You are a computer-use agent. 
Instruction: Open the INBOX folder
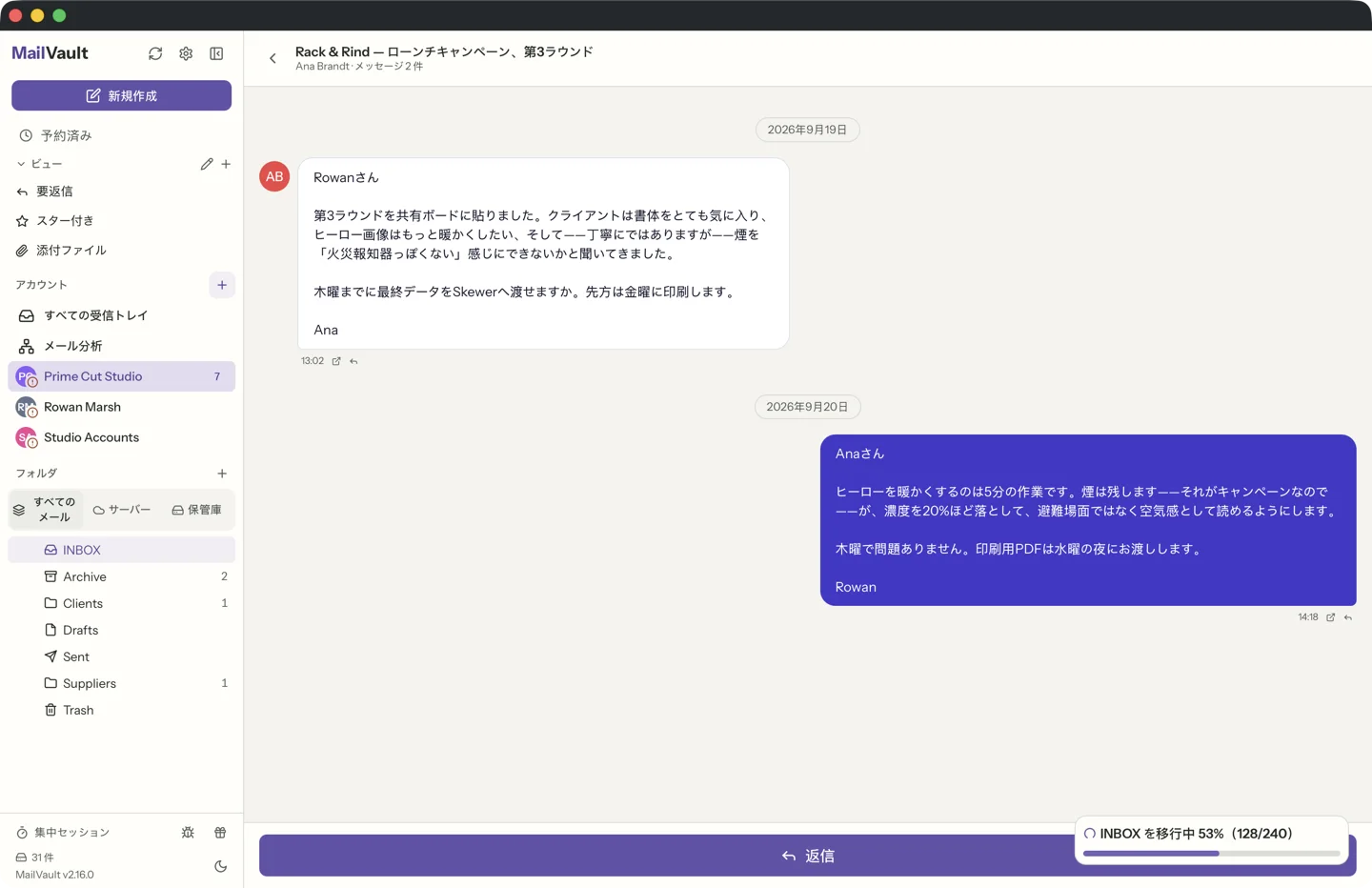(121, 550)
